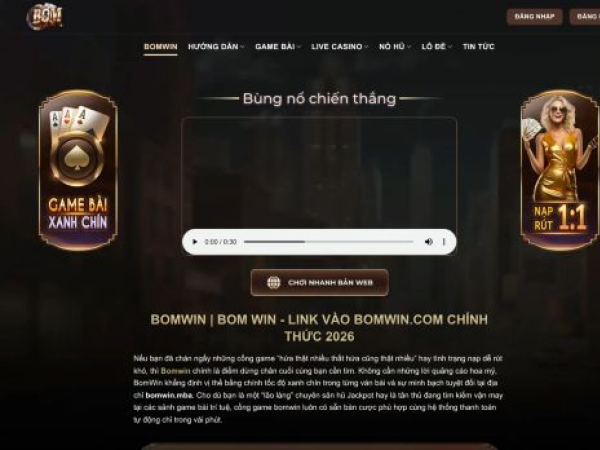Select the BOMWIN menu tab

161,47
